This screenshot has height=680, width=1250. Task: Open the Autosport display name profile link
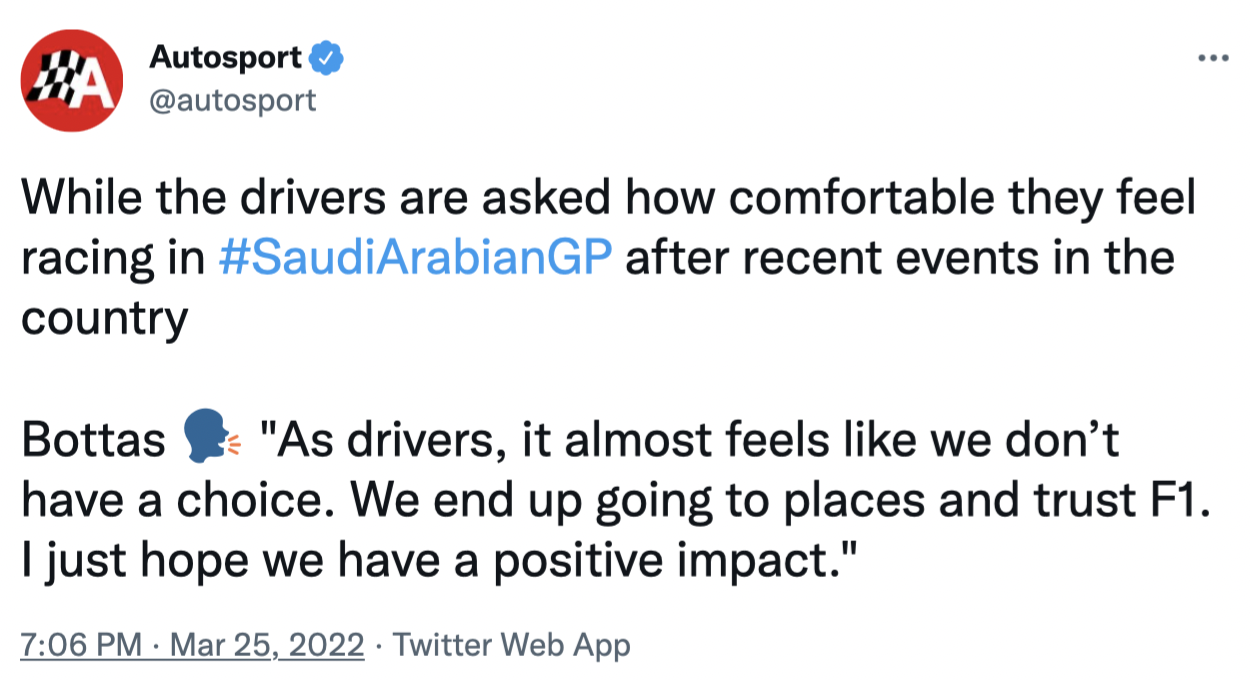pyautogui.click(x=225, y=59)
